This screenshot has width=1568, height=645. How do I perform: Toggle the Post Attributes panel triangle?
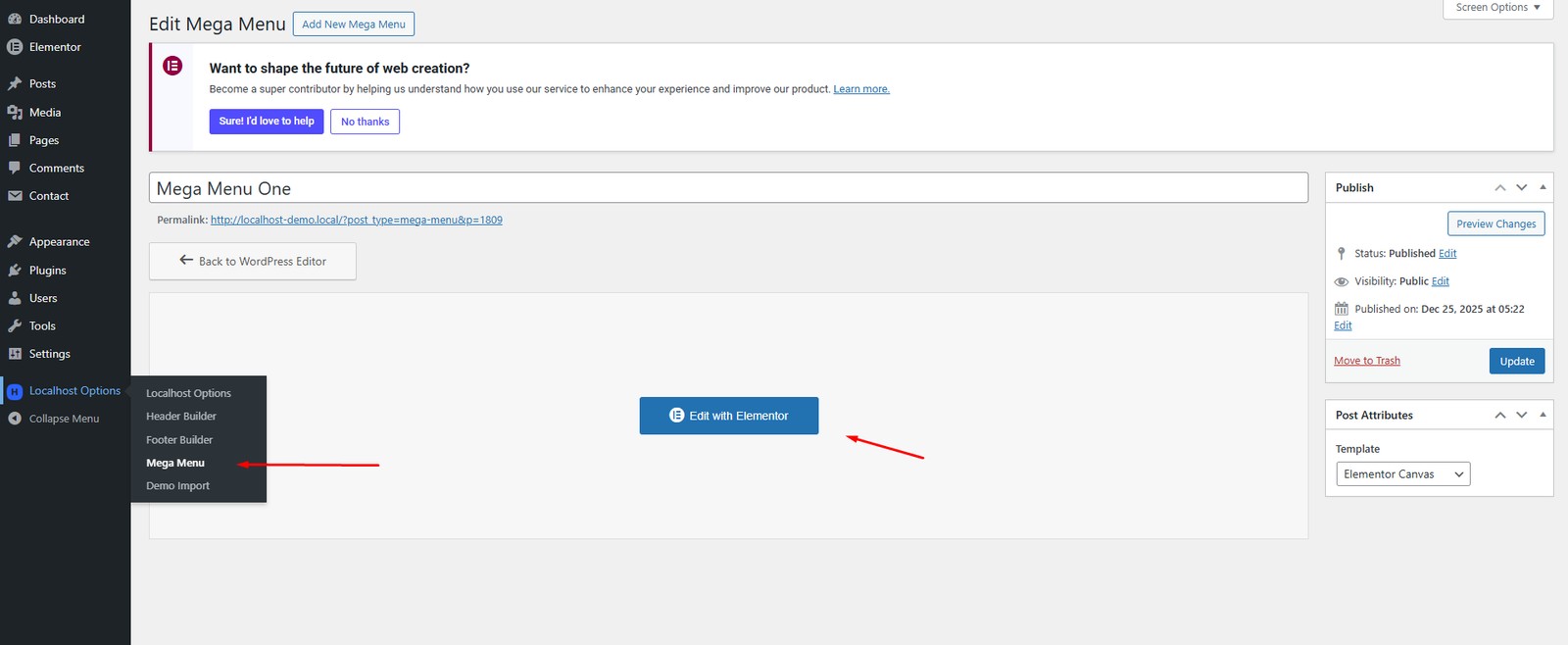(x=1543, y=415)
